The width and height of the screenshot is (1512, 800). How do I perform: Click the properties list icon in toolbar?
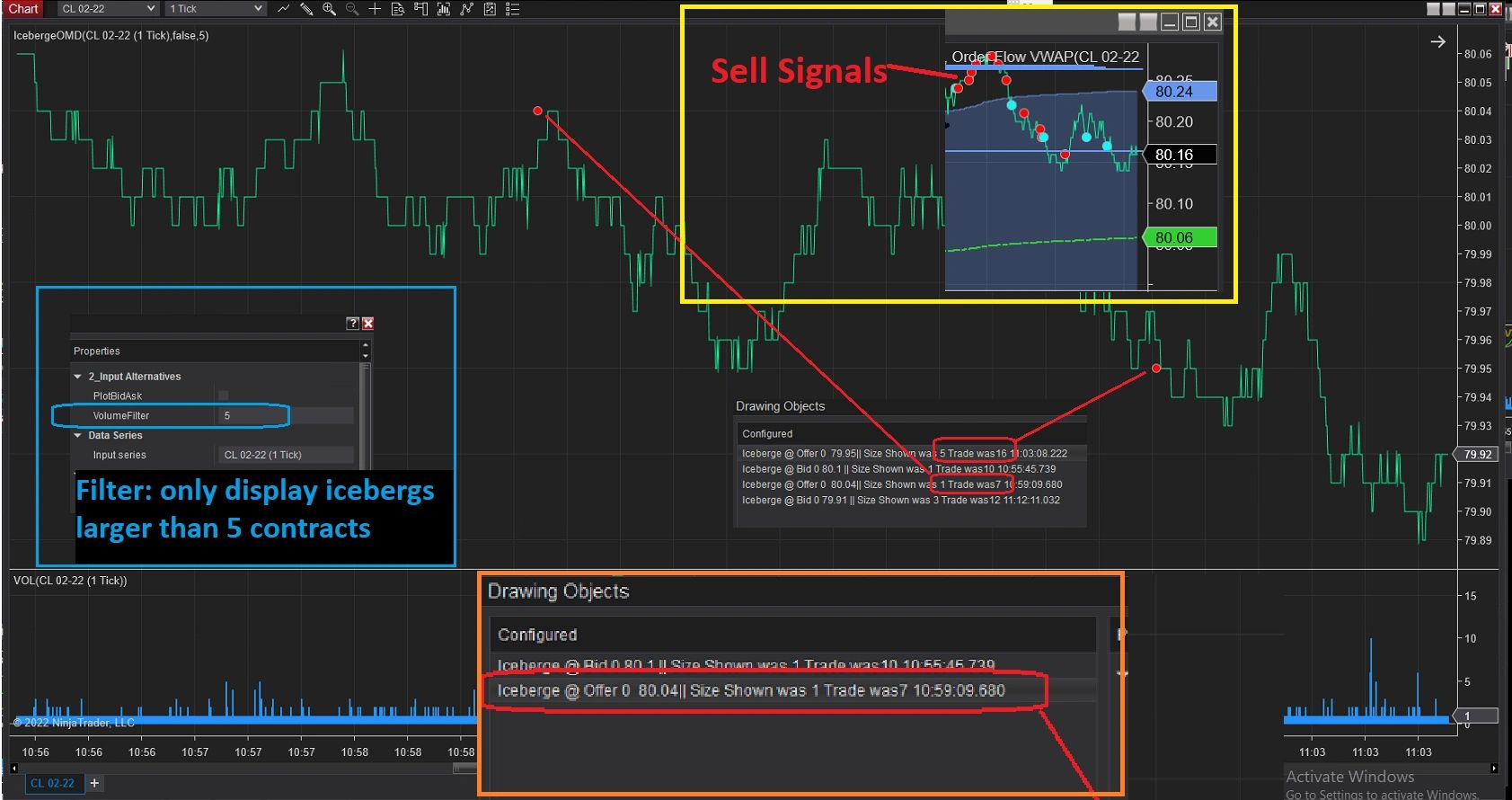[x=512, y=9]
